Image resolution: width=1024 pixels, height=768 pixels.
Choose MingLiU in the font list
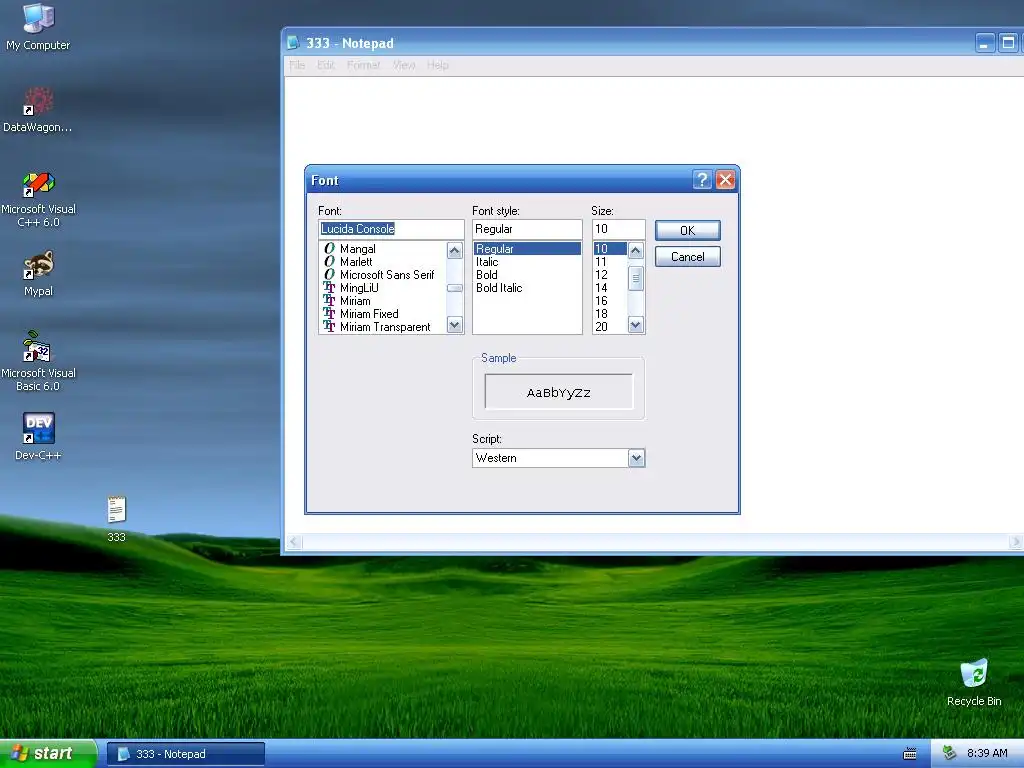click(383, 288)
